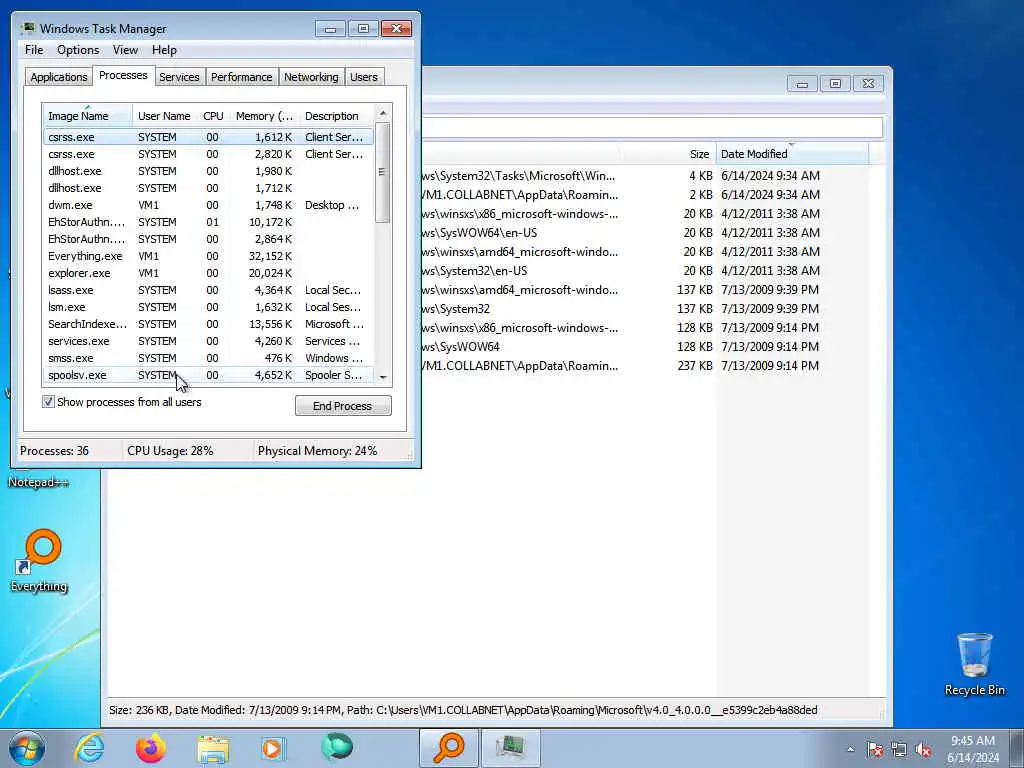Screen dimensions: 1024x768
Task: Sort processes by User Name column
Action: (164, 116)
